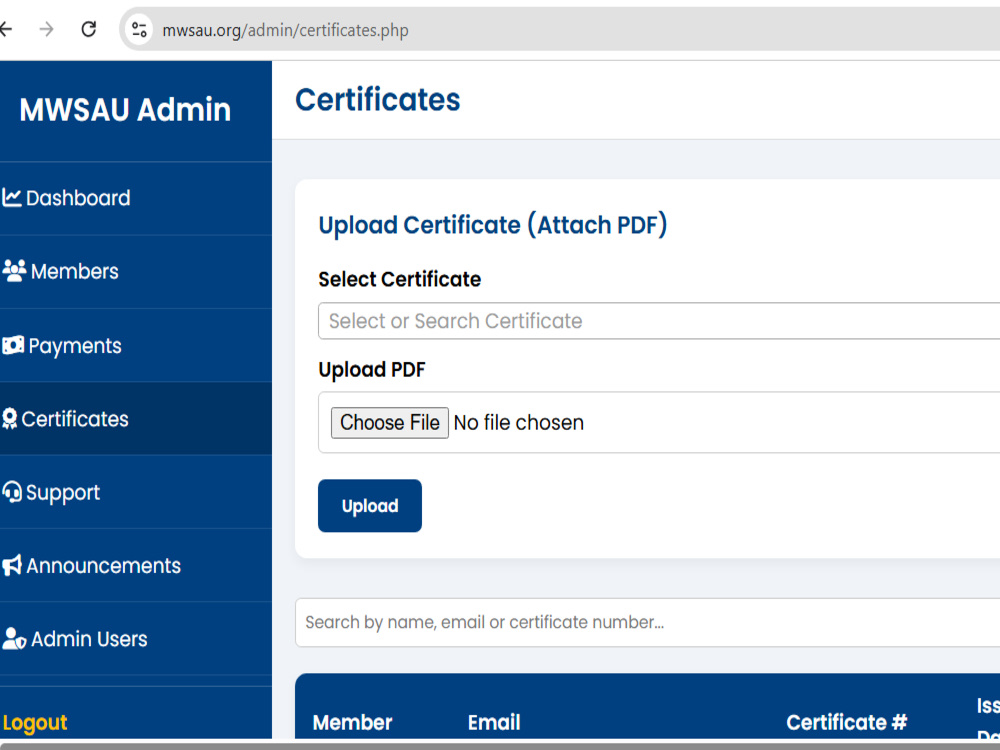The image size is (1000, 750).
Task: Click the MWSAU Admin title
Action: click(125, 110)
